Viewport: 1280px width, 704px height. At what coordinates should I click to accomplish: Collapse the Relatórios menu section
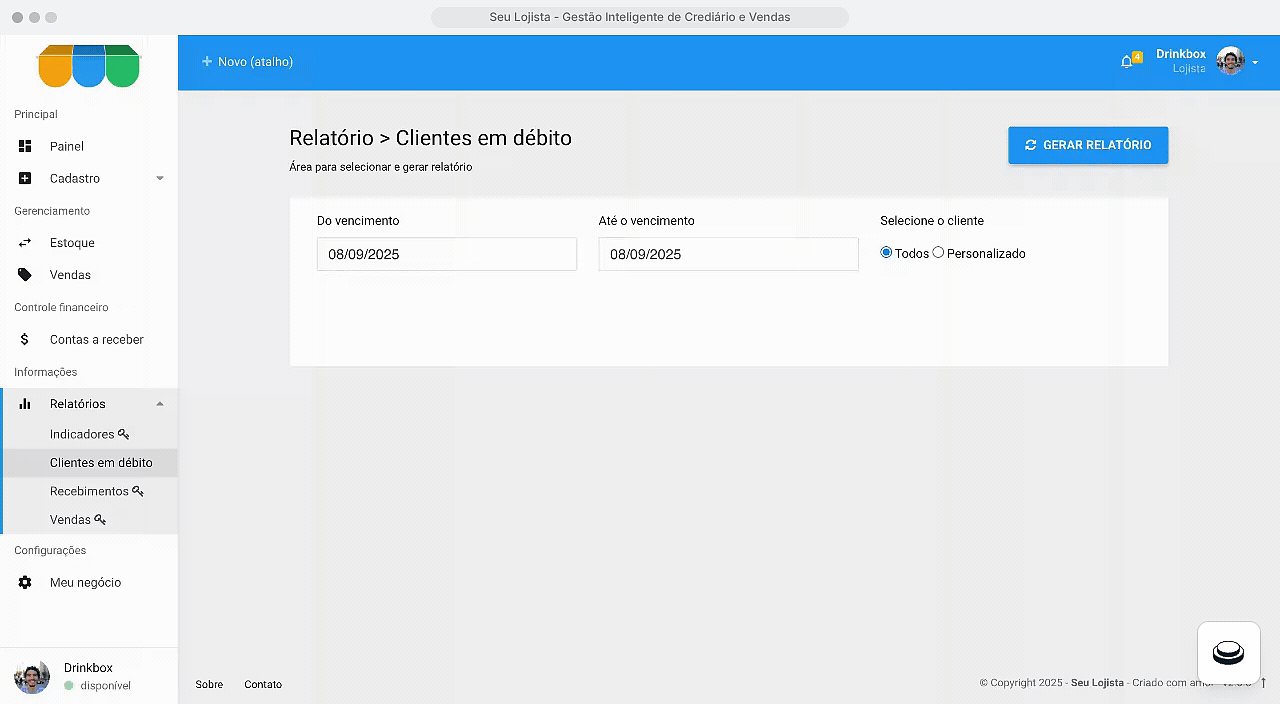pos(160,404)
